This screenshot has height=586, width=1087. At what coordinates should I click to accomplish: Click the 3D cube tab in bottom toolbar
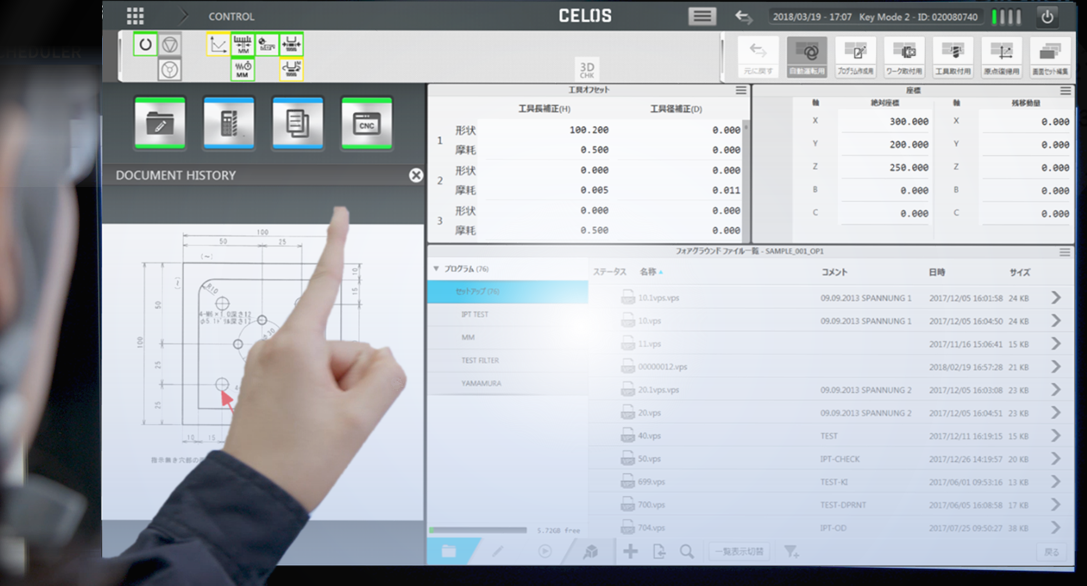(x=591, y=551)
